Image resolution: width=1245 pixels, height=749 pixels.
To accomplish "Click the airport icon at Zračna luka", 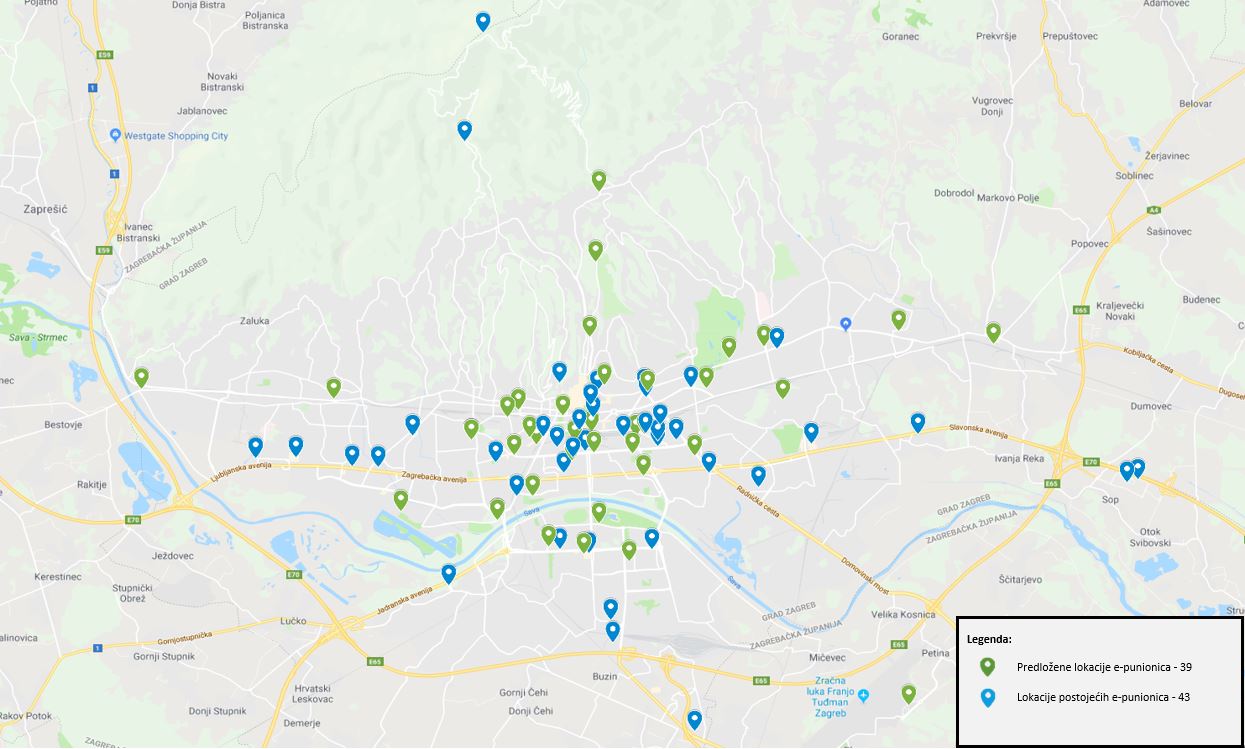I will coord(863,695).
